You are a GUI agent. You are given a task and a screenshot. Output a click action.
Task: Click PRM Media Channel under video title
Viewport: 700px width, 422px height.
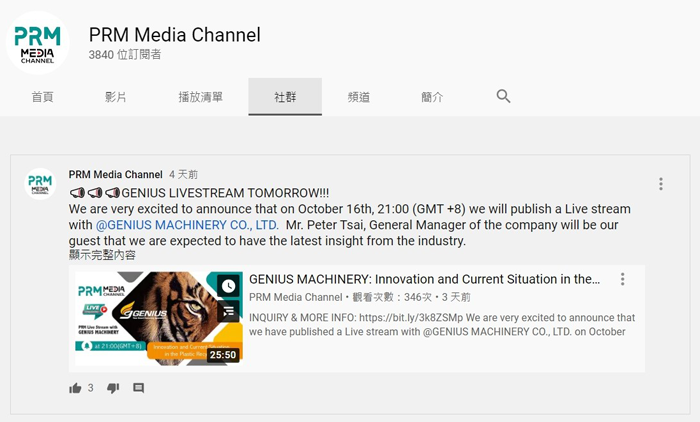pos(296,297)
